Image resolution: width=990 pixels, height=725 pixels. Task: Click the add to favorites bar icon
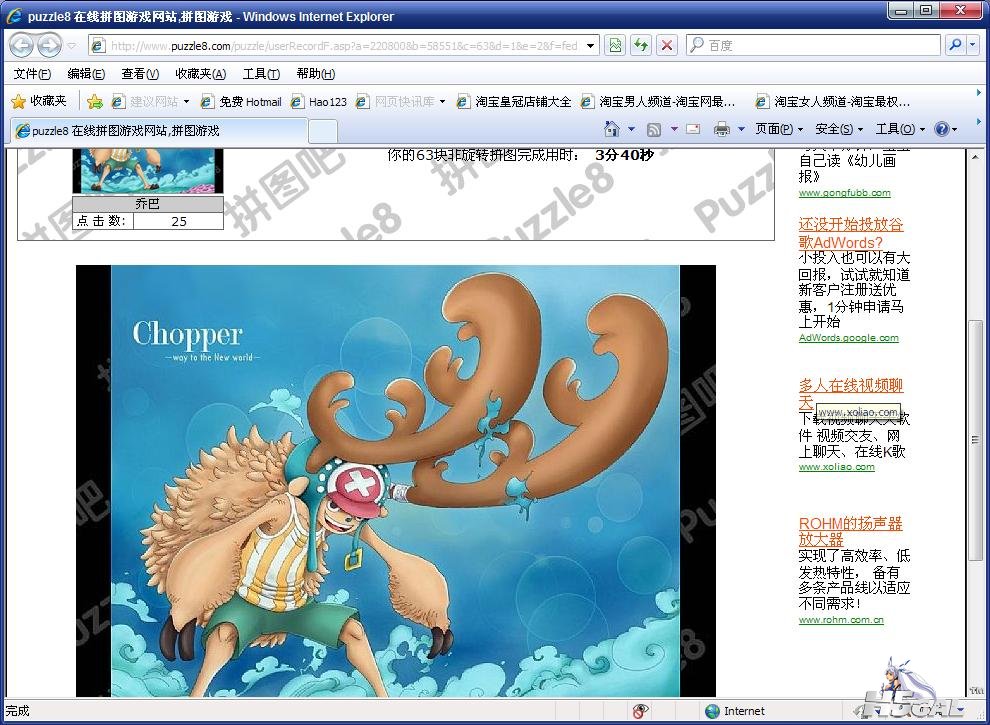95,101
